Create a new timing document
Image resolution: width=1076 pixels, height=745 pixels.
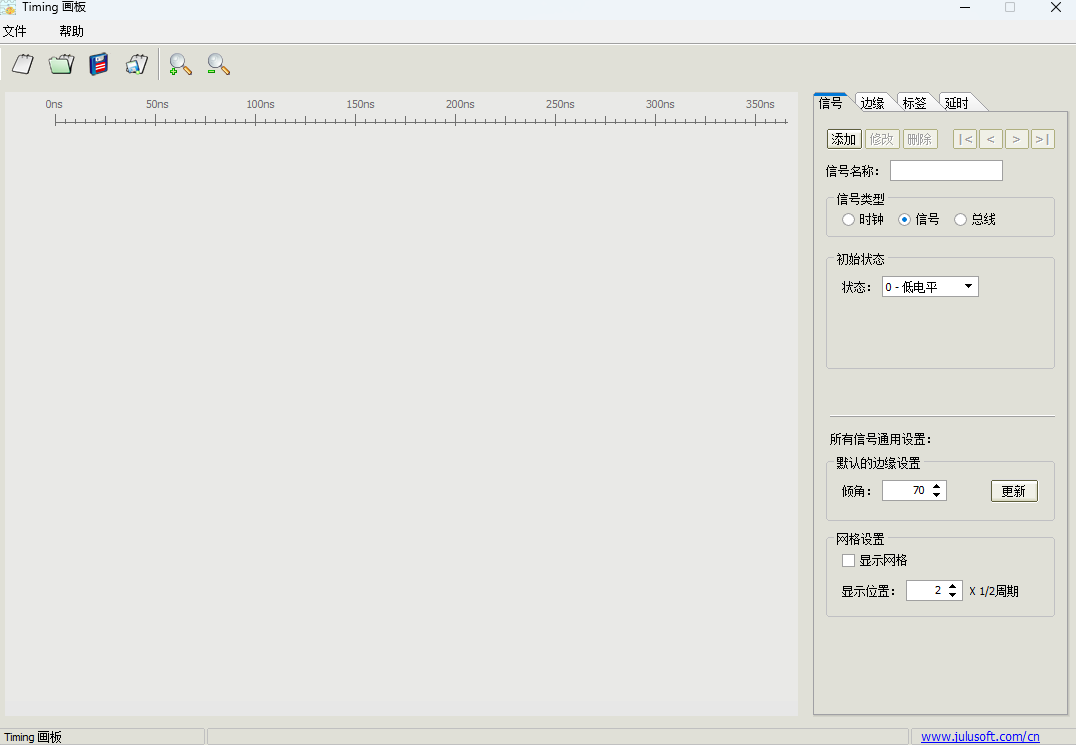(x=22, y=63)
